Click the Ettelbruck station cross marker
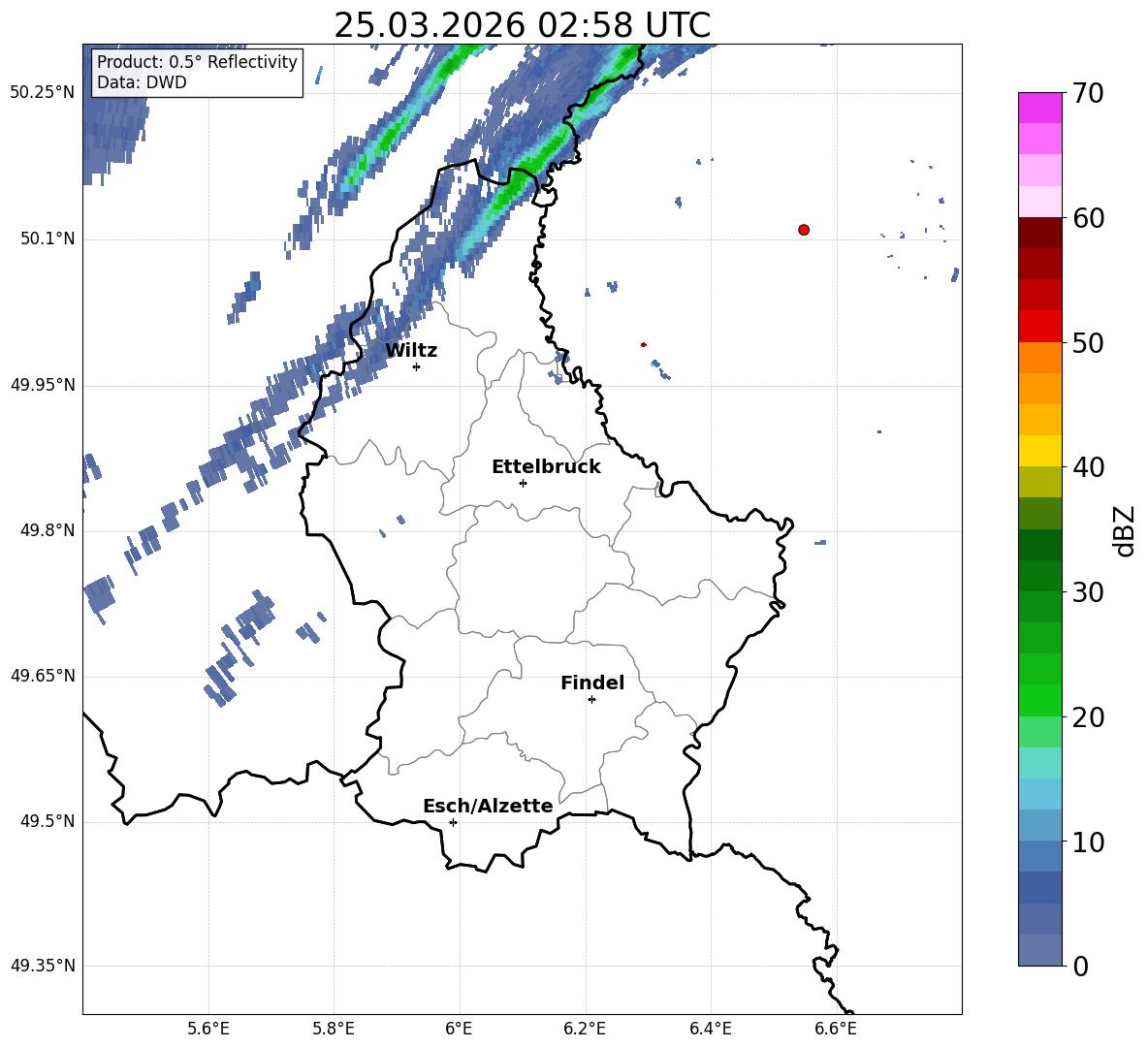Screen dimensions: 1148x1048 (523, 483)
